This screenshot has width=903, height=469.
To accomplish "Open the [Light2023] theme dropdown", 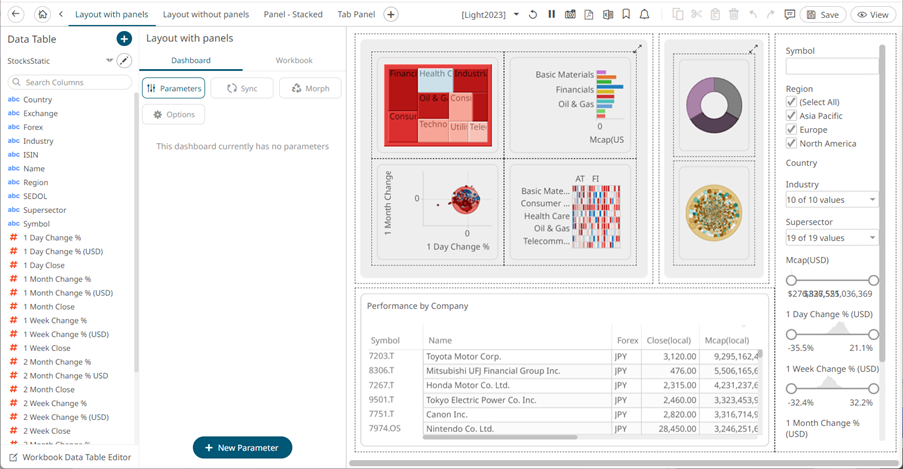I will 490,15.
